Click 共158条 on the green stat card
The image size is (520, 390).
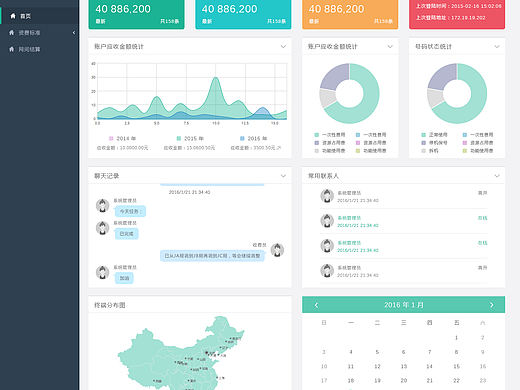[170, 21]
